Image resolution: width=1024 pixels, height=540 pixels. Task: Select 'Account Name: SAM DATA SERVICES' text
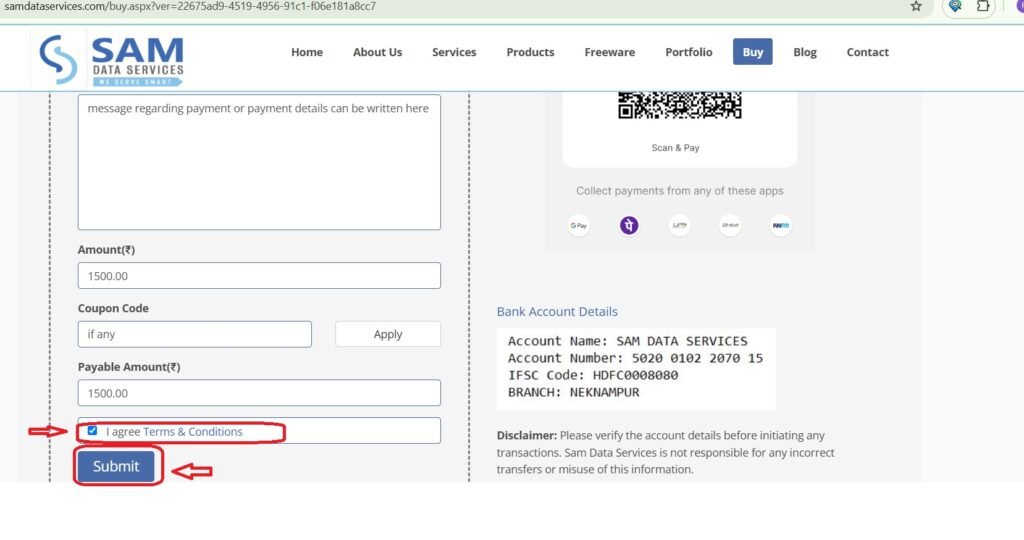[628, 341]
